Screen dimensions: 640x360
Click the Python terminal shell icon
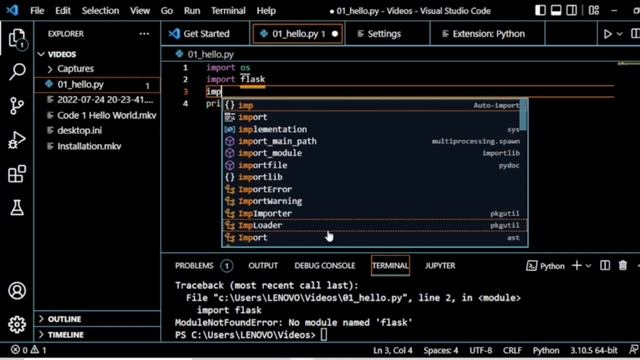[531, 266]
